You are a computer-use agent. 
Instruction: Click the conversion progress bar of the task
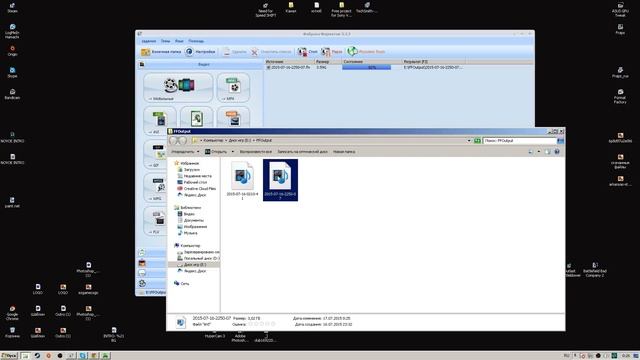pos(366,67)
